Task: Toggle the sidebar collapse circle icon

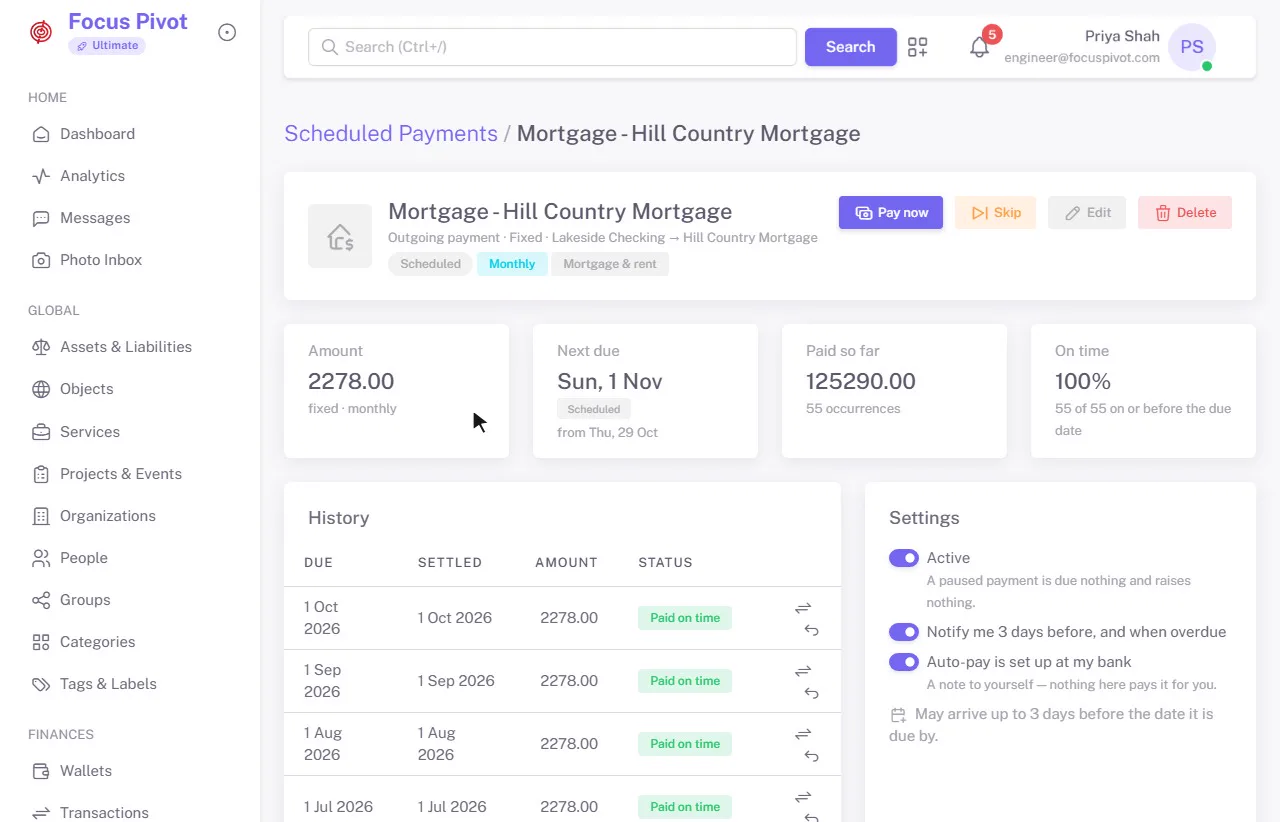Action: point(227,33)
